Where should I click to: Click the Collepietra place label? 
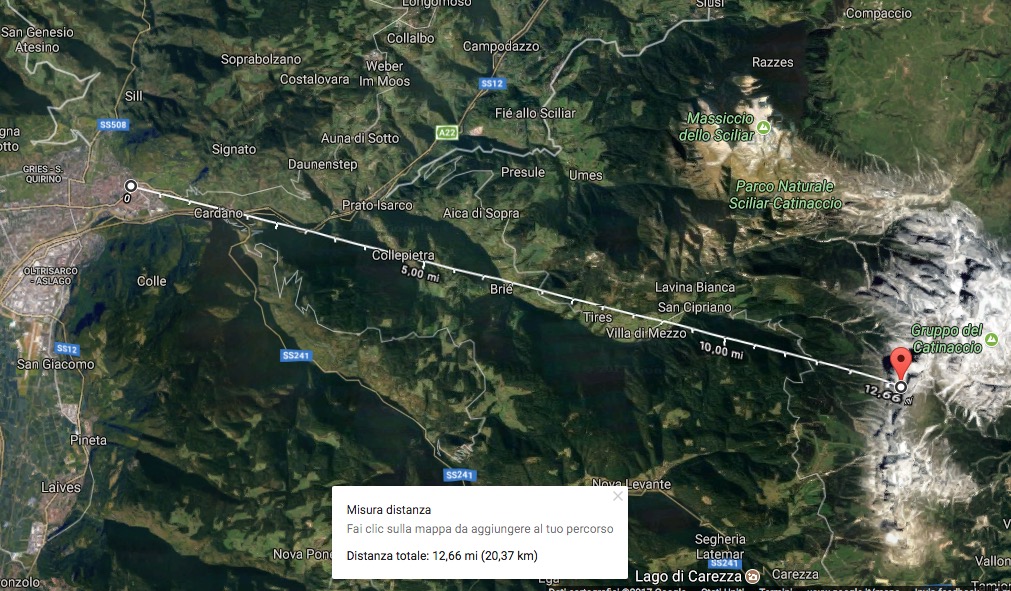(403, 255)
